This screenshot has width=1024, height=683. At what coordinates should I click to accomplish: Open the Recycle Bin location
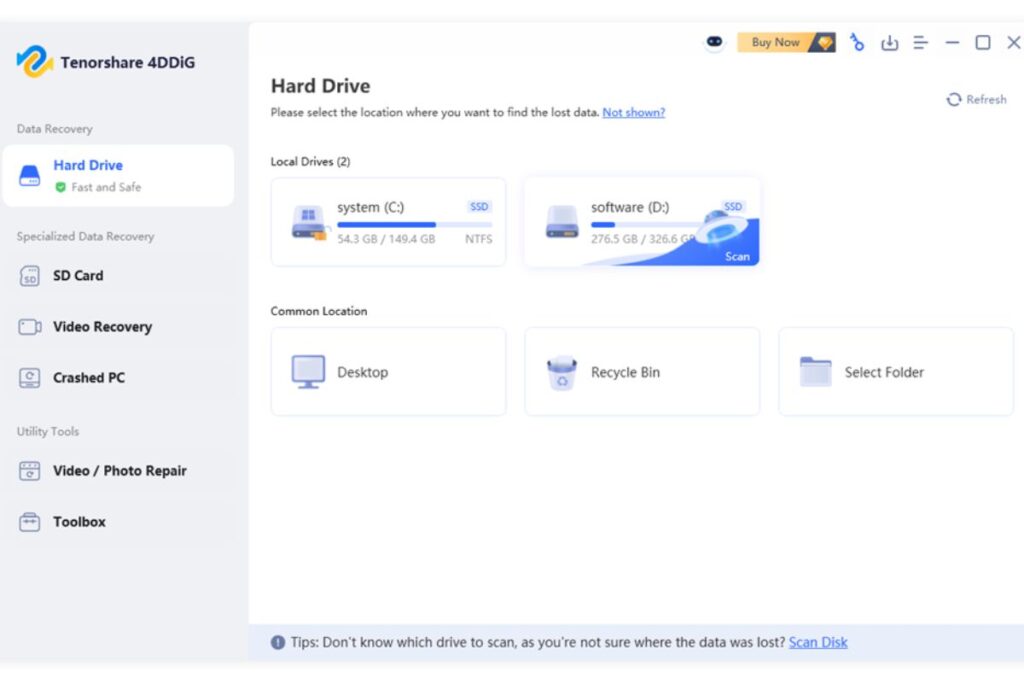click(641, 371)
